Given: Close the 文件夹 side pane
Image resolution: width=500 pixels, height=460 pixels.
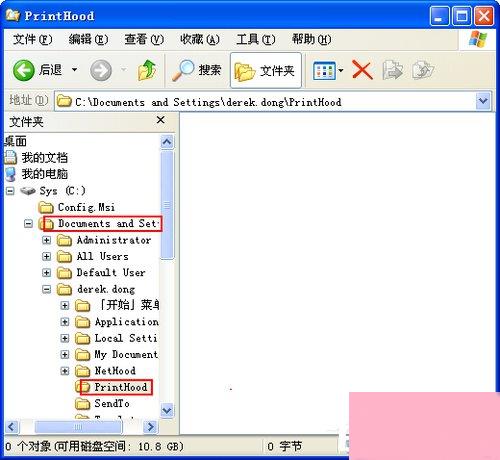Looking at the screenshot, I should (161, 120).
